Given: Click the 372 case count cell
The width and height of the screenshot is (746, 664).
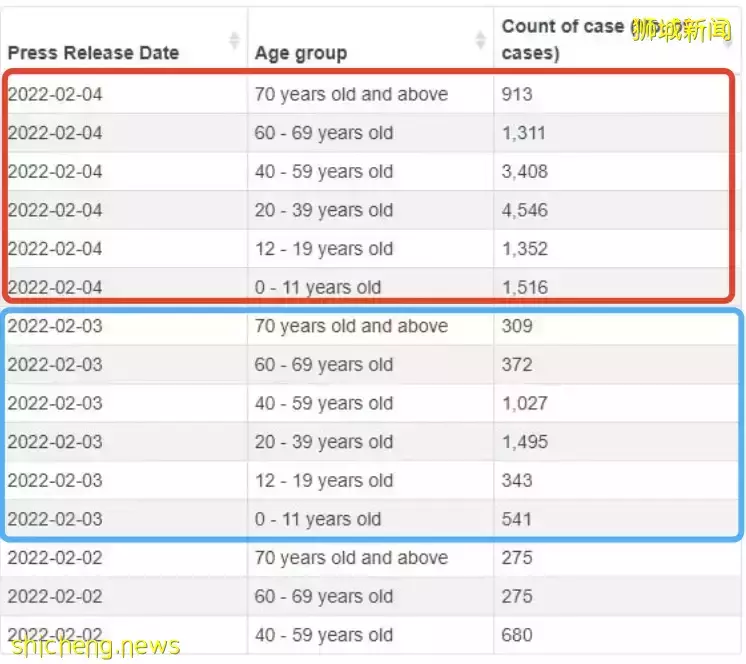Looking at the screenshot, I should click(x=518, y=365).
